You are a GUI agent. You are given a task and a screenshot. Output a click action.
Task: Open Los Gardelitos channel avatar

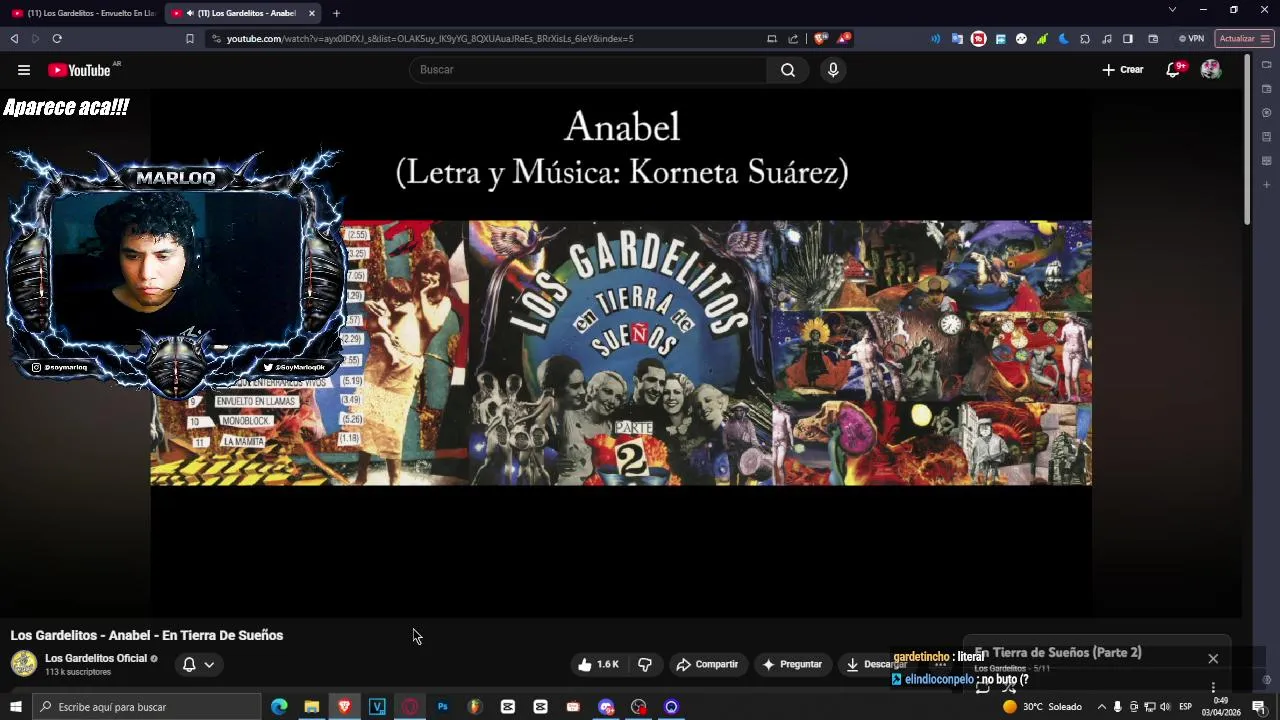click(x=24, y=664)
